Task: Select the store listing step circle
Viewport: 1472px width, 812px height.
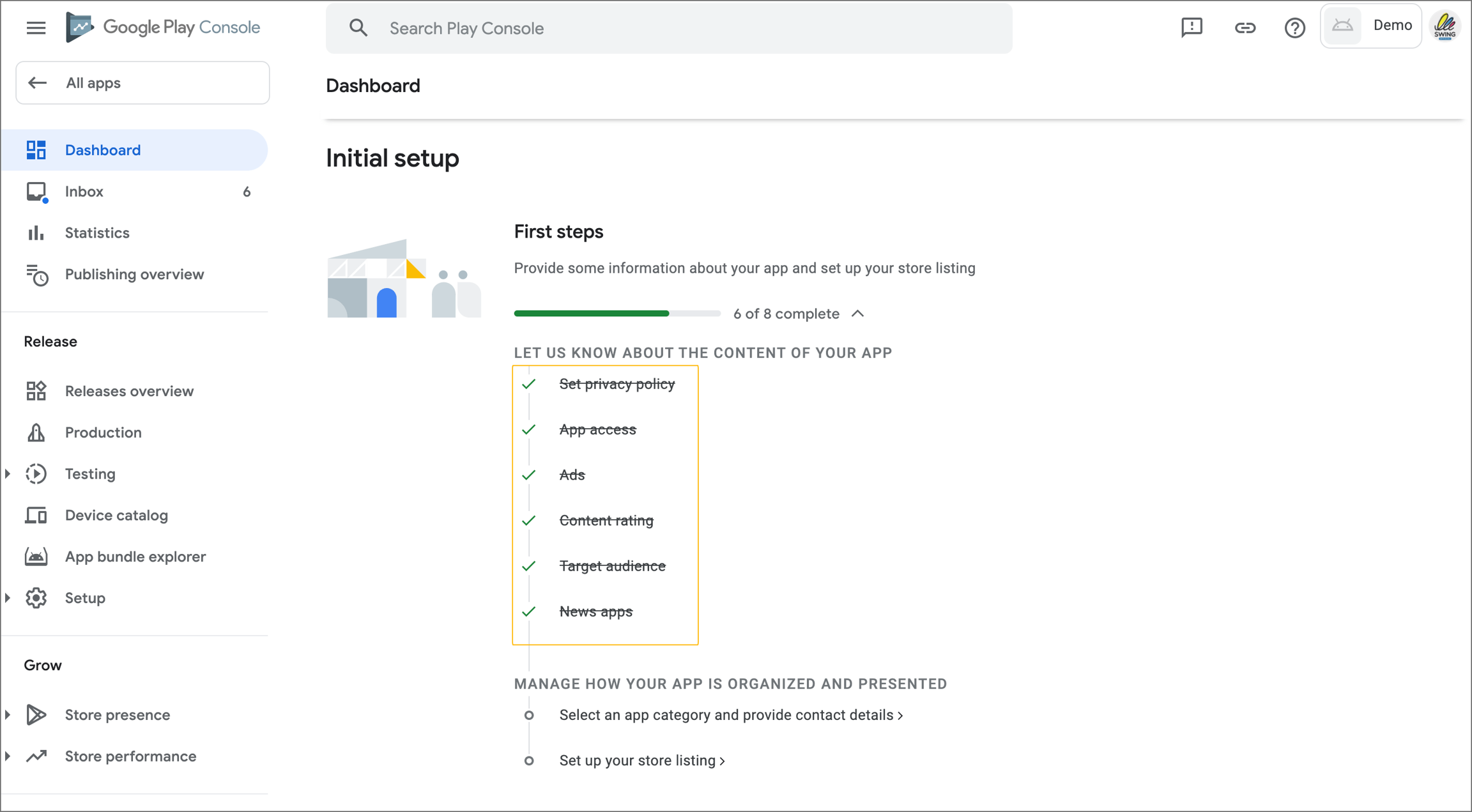Action: click(529, 761)
